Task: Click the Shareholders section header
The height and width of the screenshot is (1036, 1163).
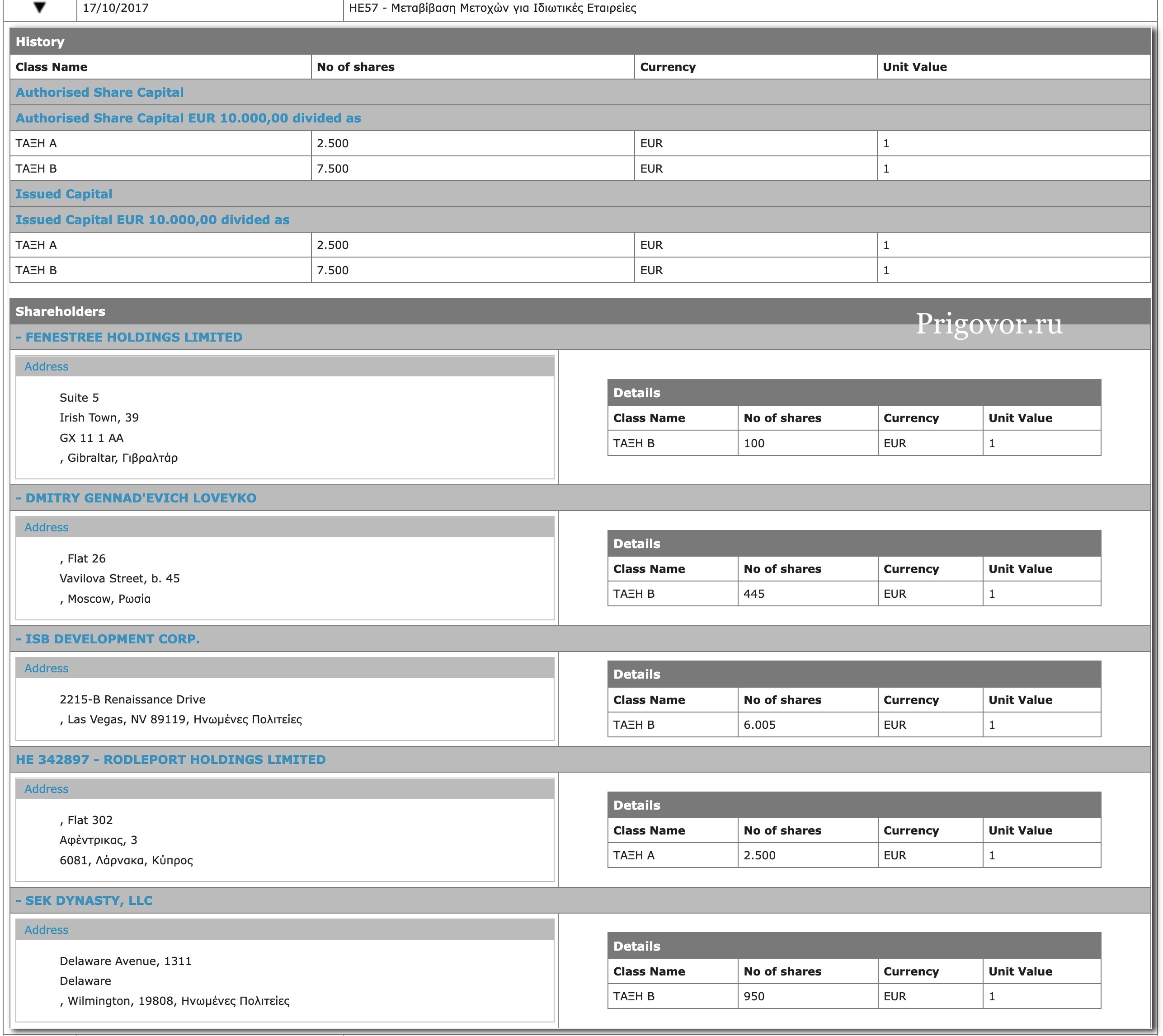Action: pos(61,311)
